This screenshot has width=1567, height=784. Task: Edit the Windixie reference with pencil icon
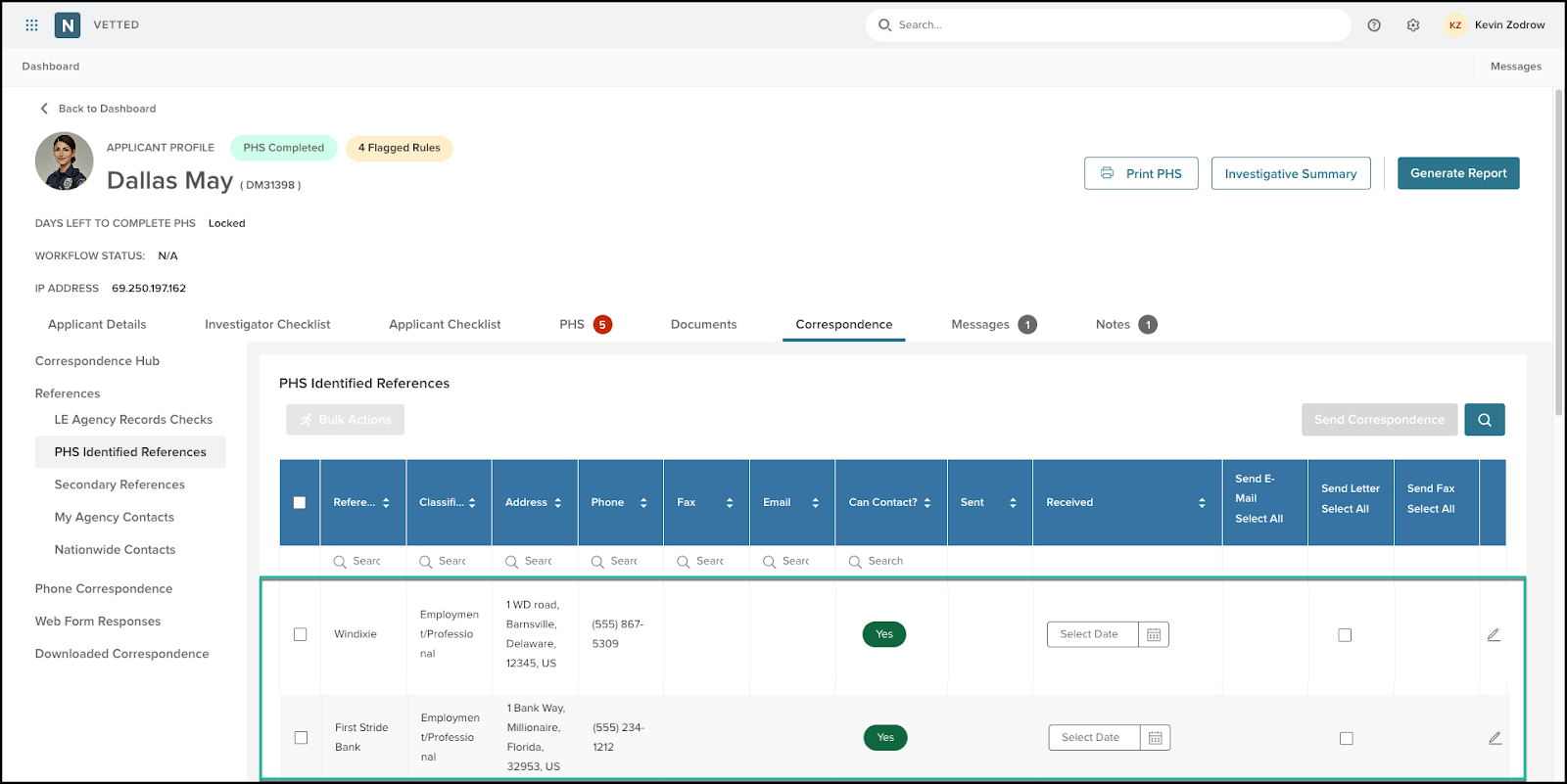(x=1494, y=634)
